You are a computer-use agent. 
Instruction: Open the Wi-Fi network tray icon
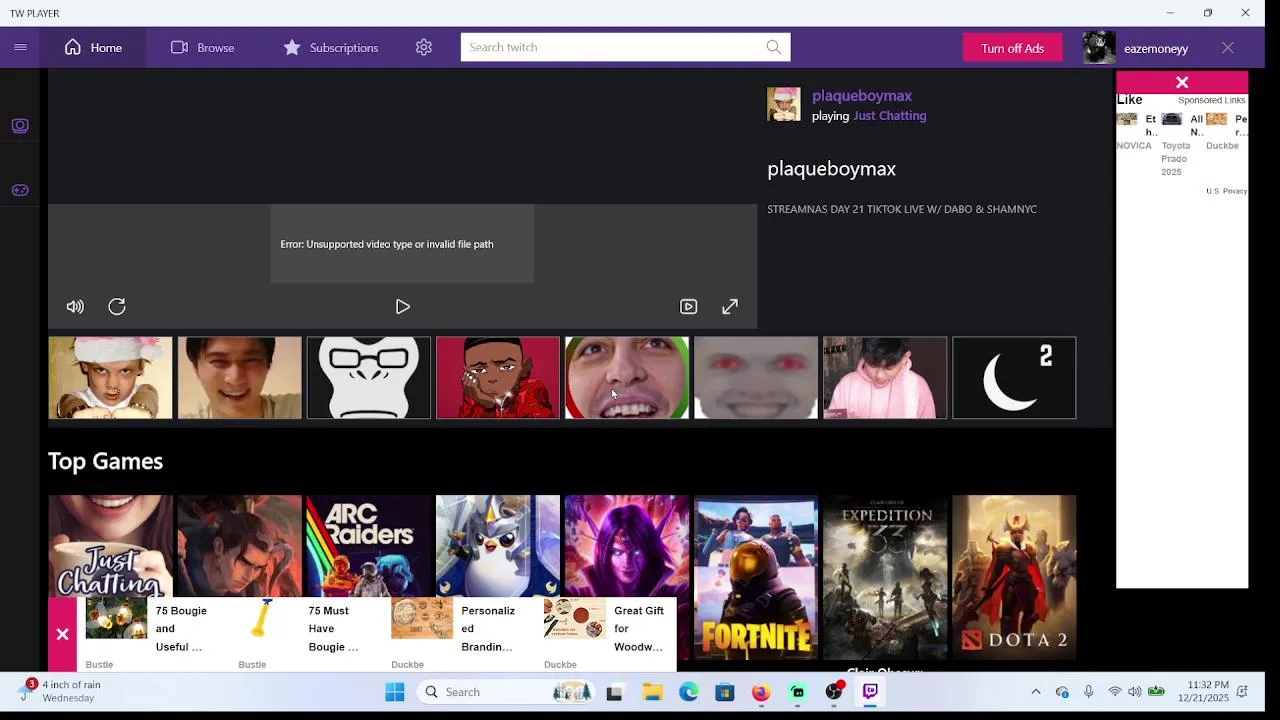(x=1114, y=692)
